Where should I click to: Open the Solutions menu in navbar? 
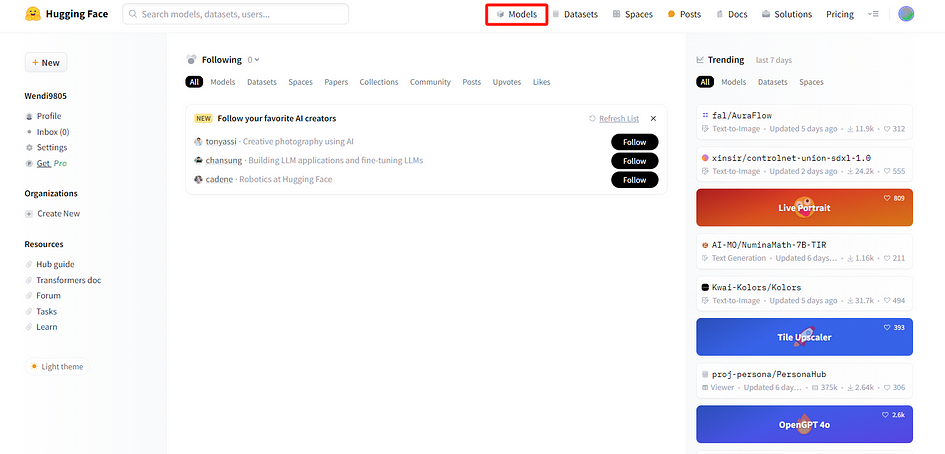coord(786,14)
